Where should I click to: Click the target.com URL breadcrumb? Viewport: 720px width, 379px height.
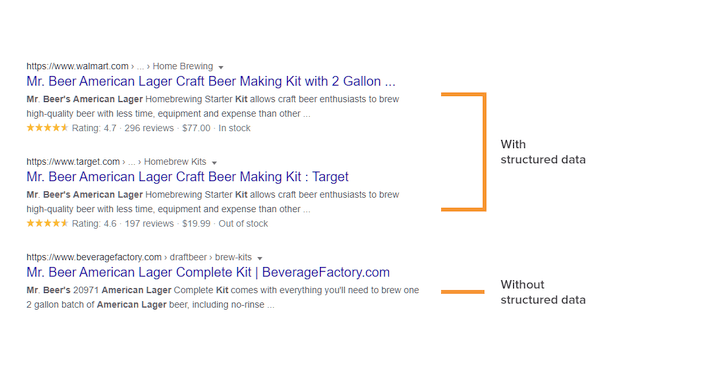116,162
